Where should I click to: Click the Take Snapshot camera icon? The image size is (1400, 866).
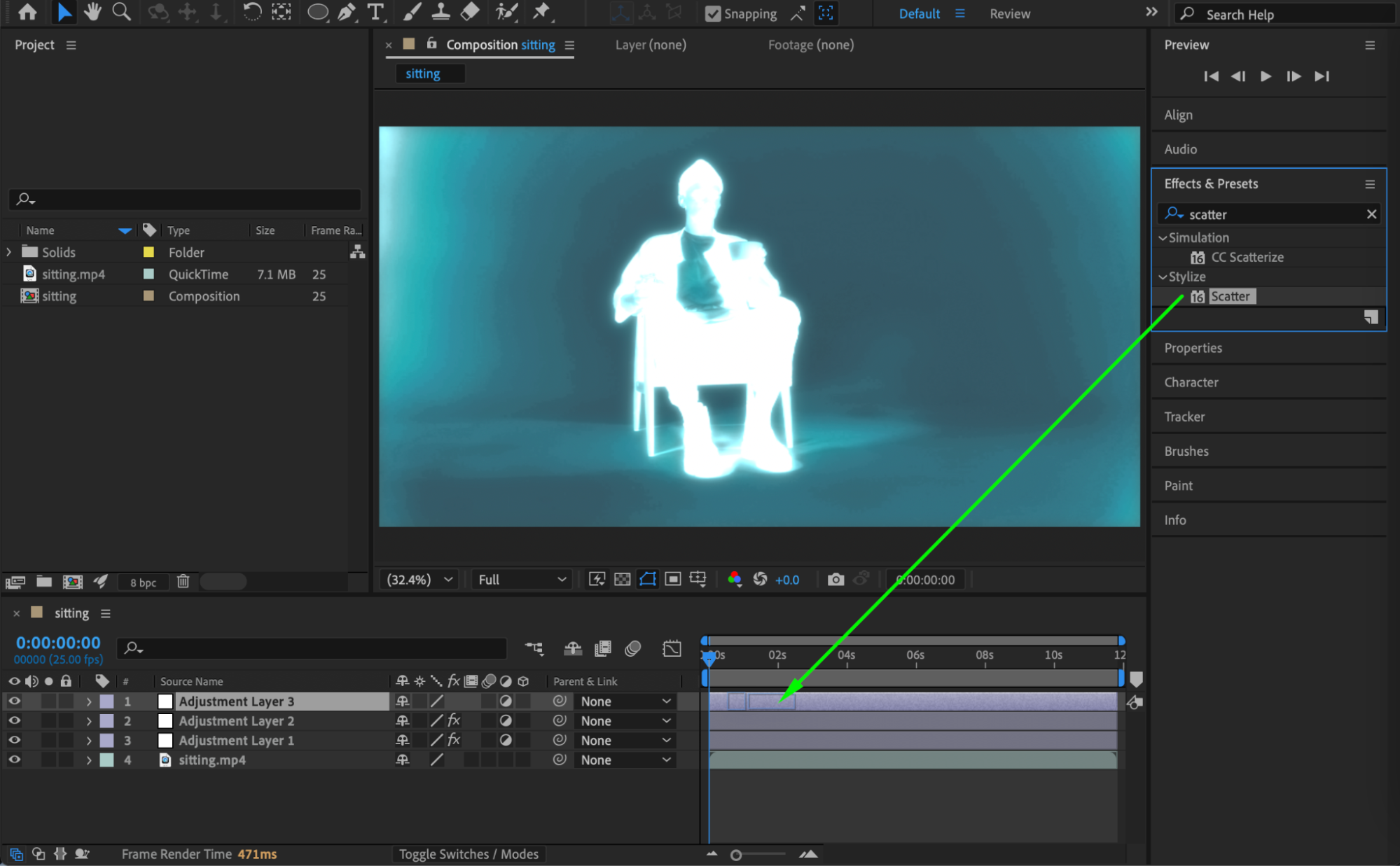pyautogui.click(x=835, y=580)
